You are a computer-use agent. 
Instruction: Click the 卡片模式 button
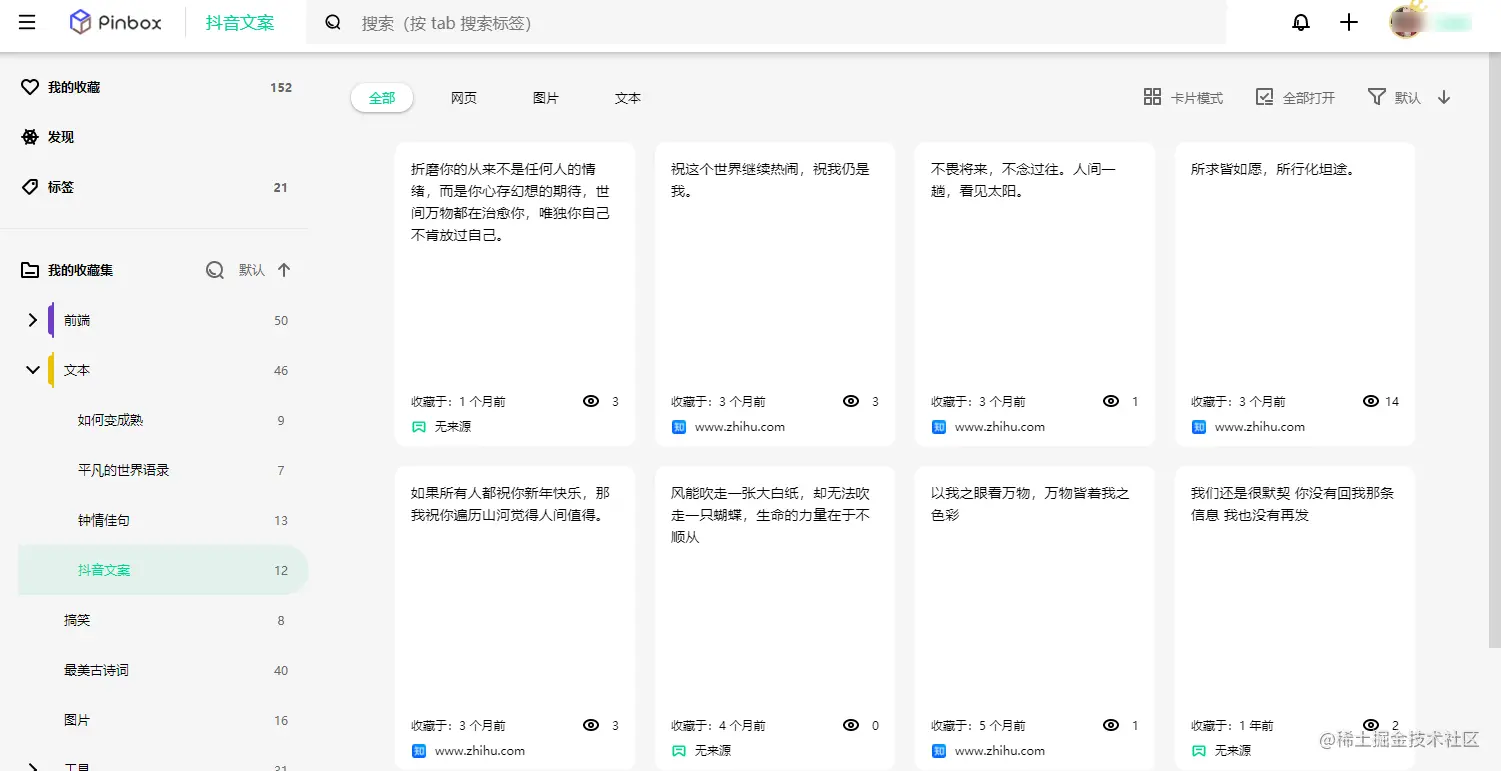coord(1183,97)
